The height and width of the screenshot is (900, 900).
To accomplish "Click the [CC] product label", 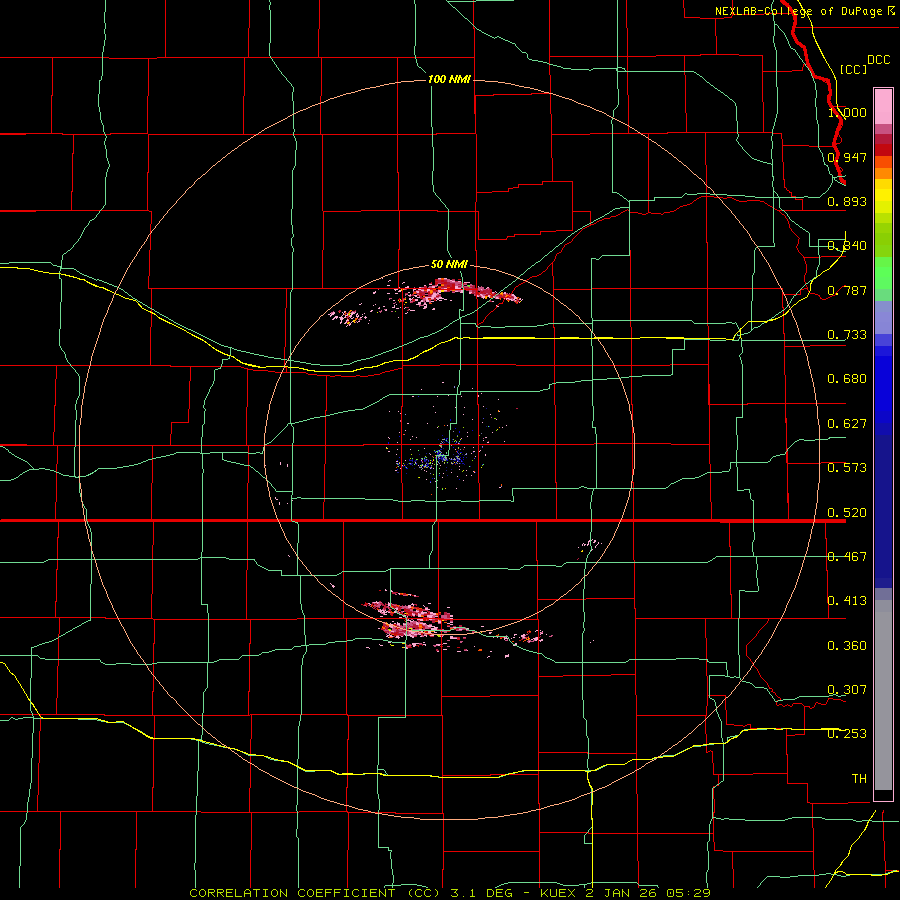I will 853,69.
